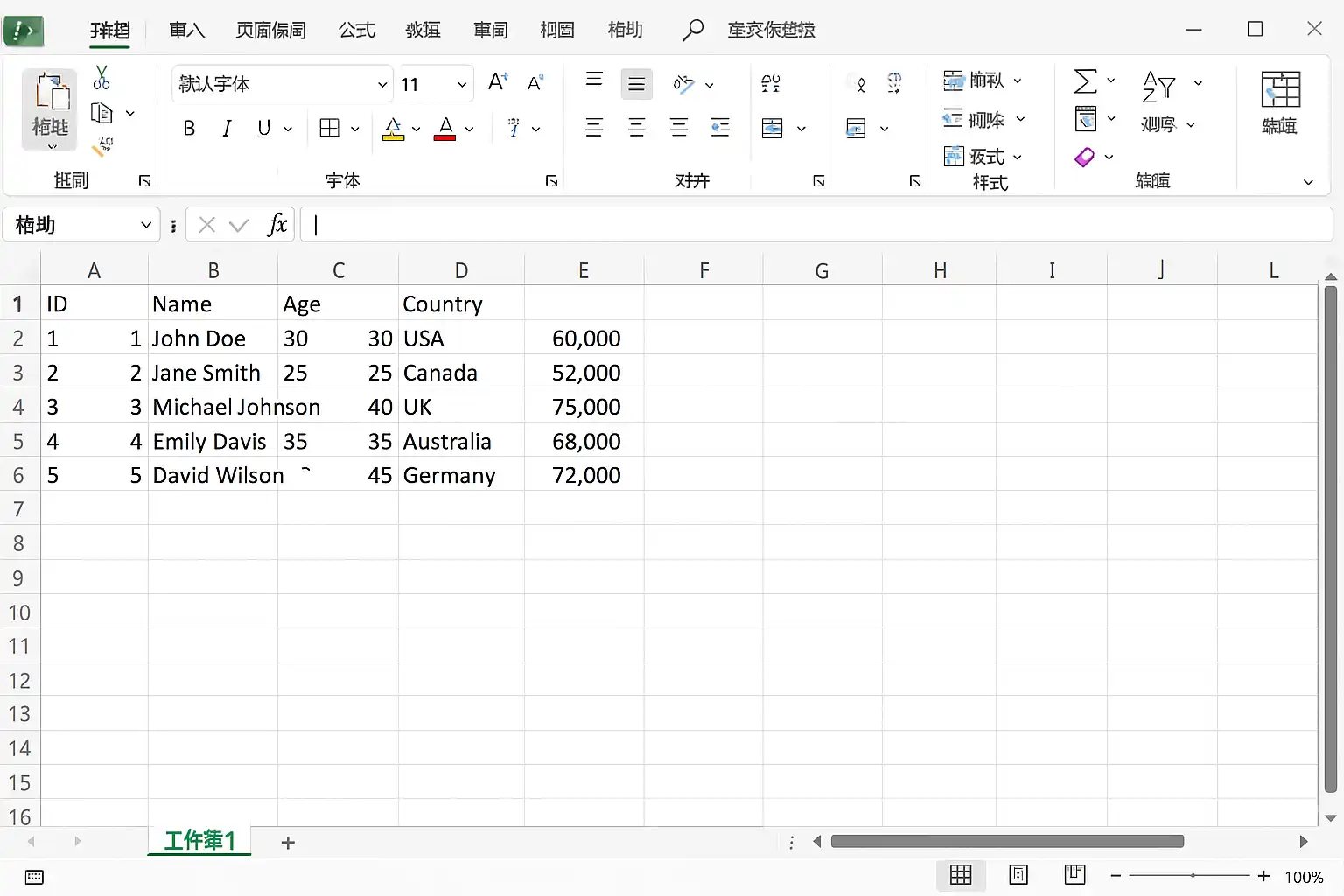This screenshot has height=896, width=1344.
Task: Click the red font color swatch
Action: tap(445, 129)
